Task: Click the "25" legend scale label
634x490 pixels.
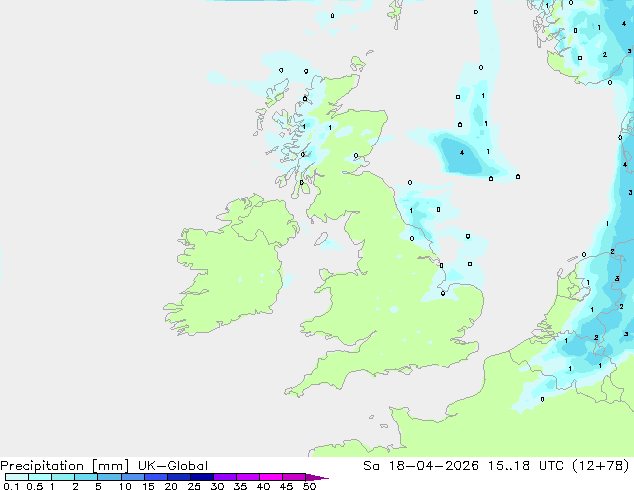Action: [194, 486]
